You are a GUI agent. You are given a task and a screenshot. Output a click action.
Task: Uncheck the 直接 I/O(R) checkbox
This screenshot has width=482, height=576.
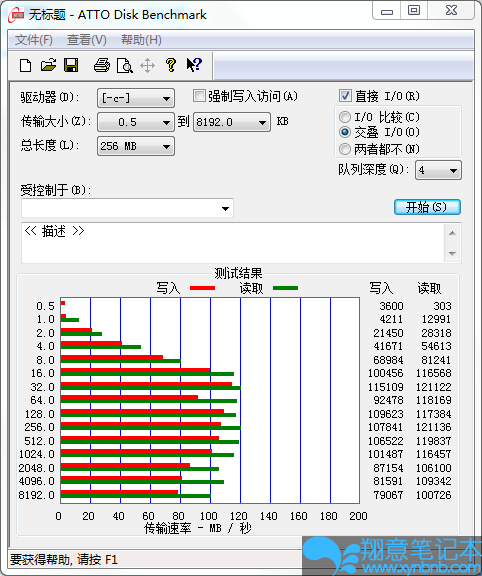(345, 96)
